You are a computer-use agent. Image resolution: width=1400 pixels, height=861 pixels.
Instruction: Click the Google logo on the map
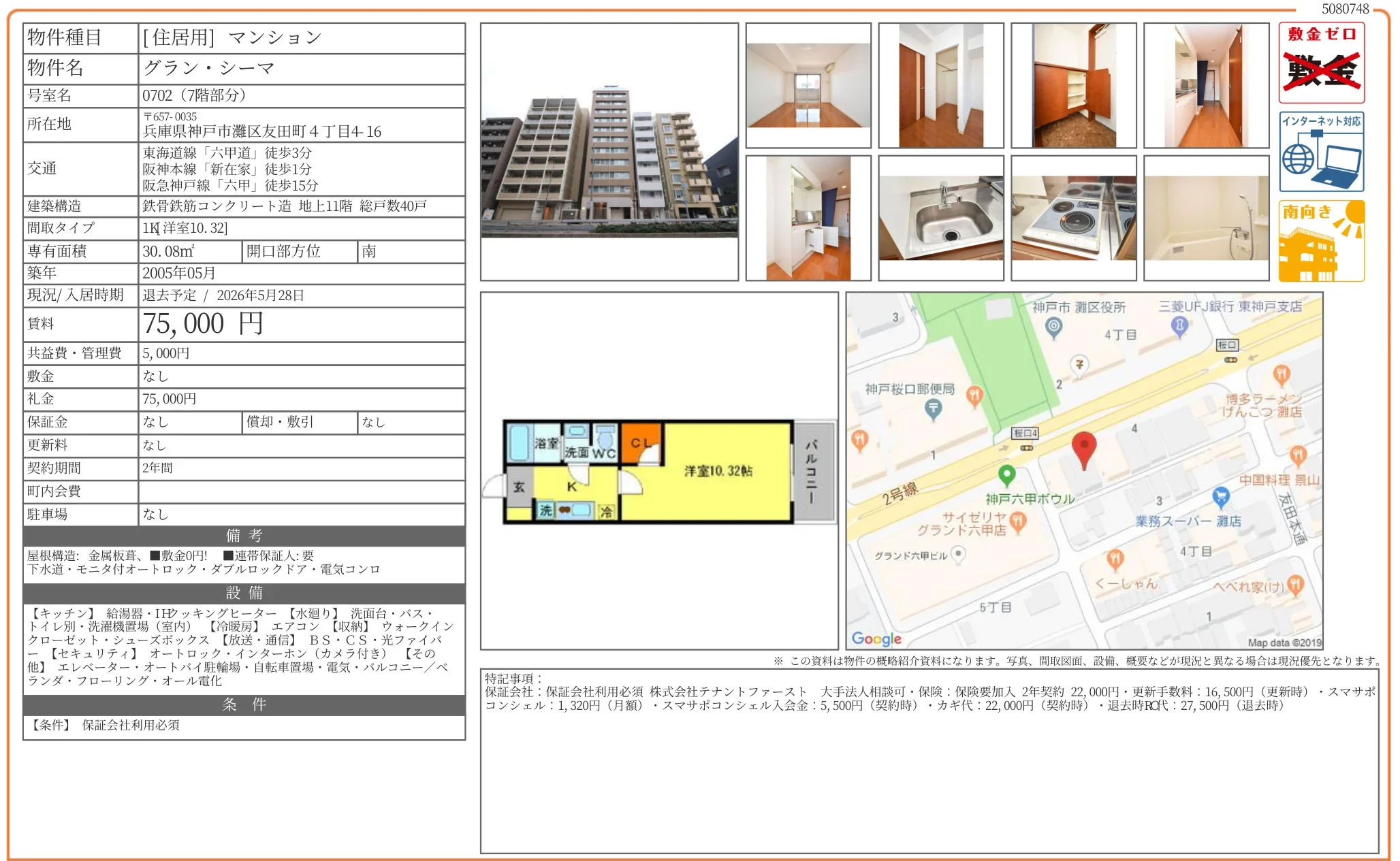876,638
